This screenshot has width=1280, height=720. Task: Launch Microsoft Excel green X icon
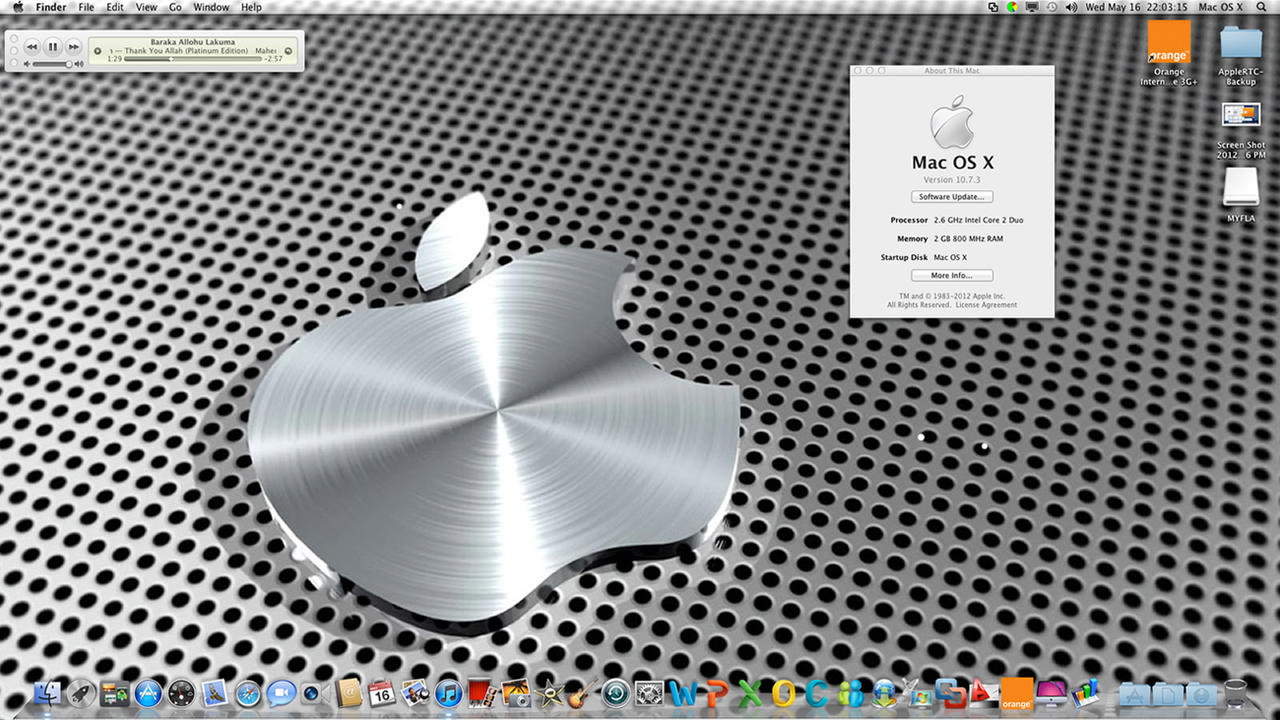[750, 692]
